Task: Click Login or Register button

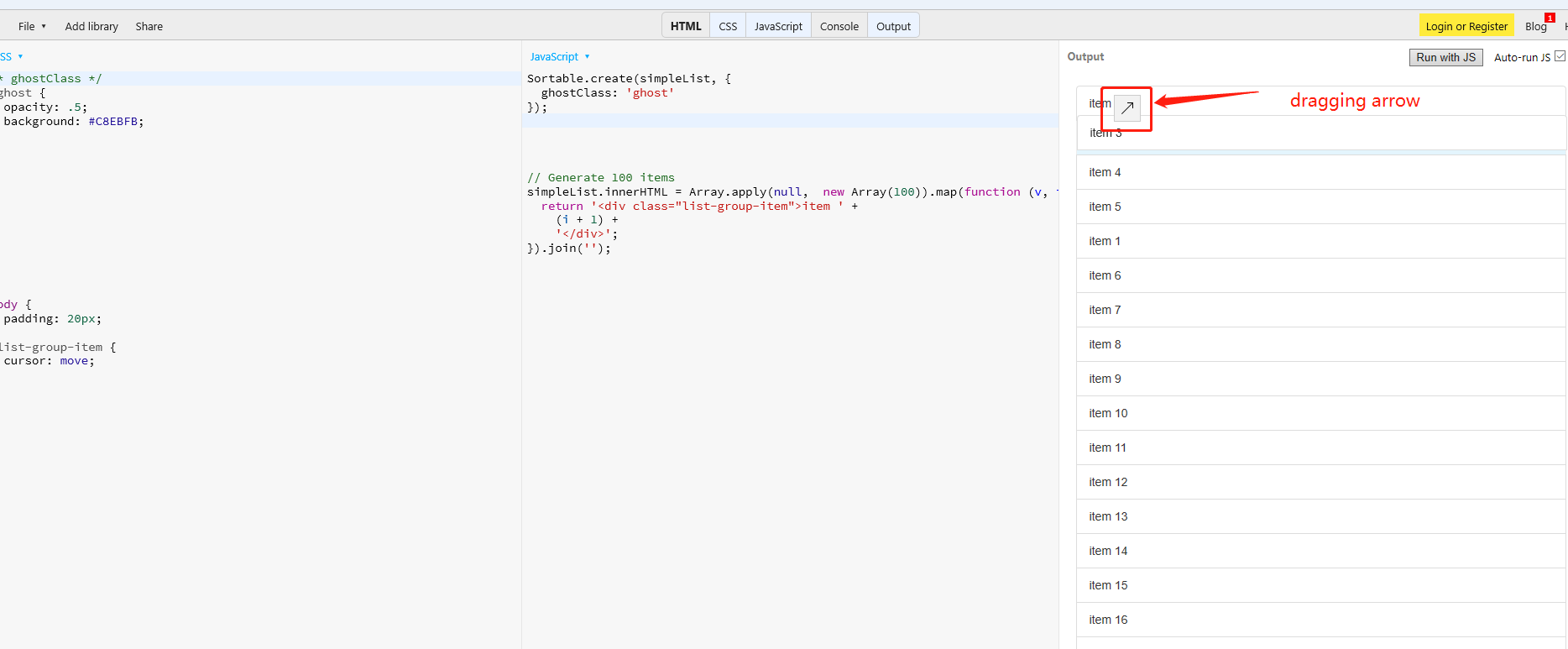Action: coord(1466,26)
